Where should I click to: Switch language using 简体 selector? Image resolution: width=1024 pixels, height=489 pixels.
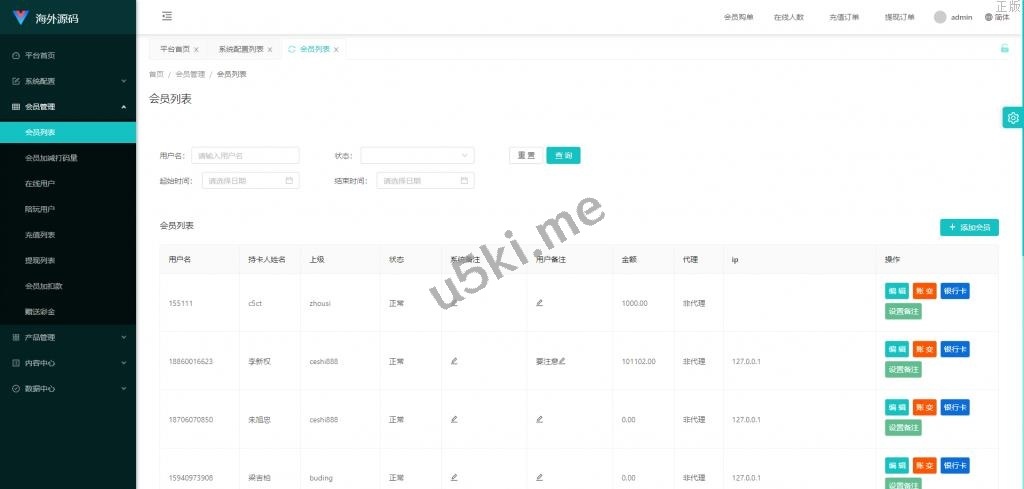(996, 17)
